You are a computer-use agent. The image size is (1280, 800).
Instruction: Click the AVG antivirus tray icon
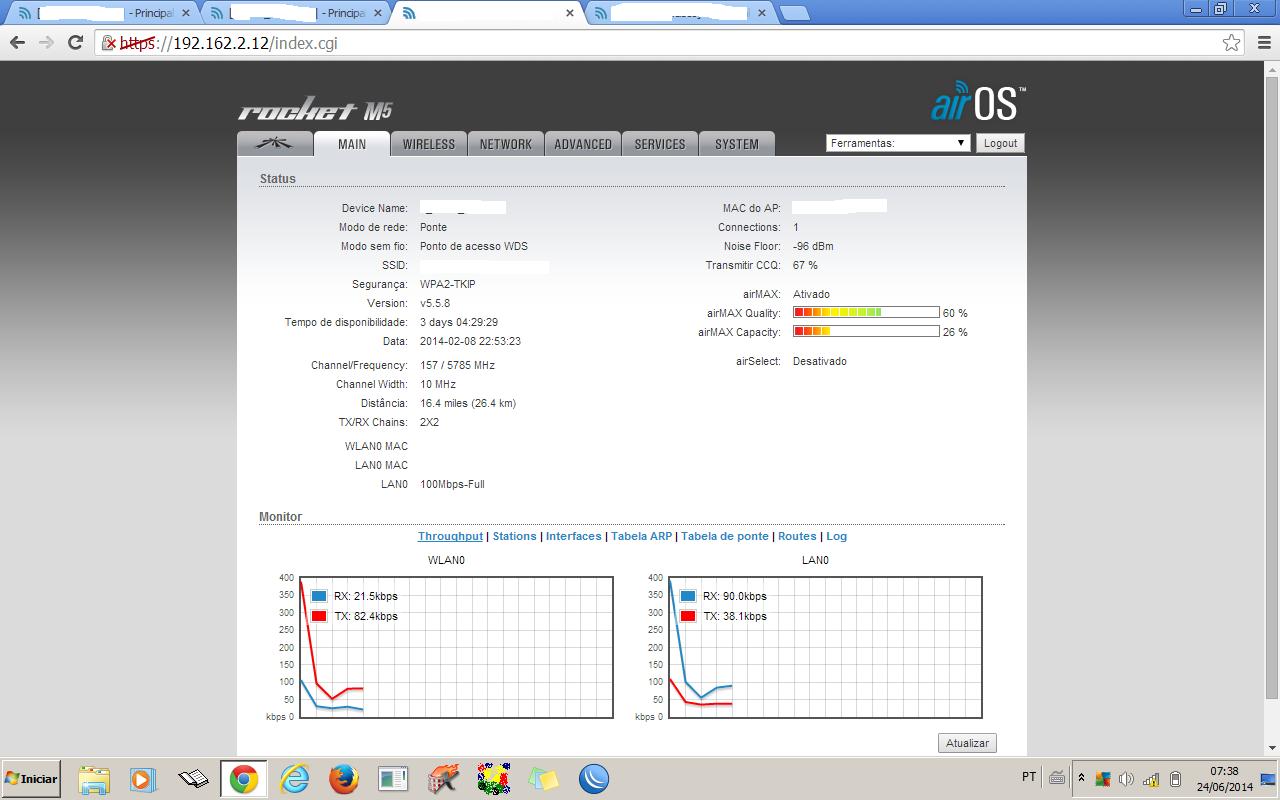point(1103,778)
